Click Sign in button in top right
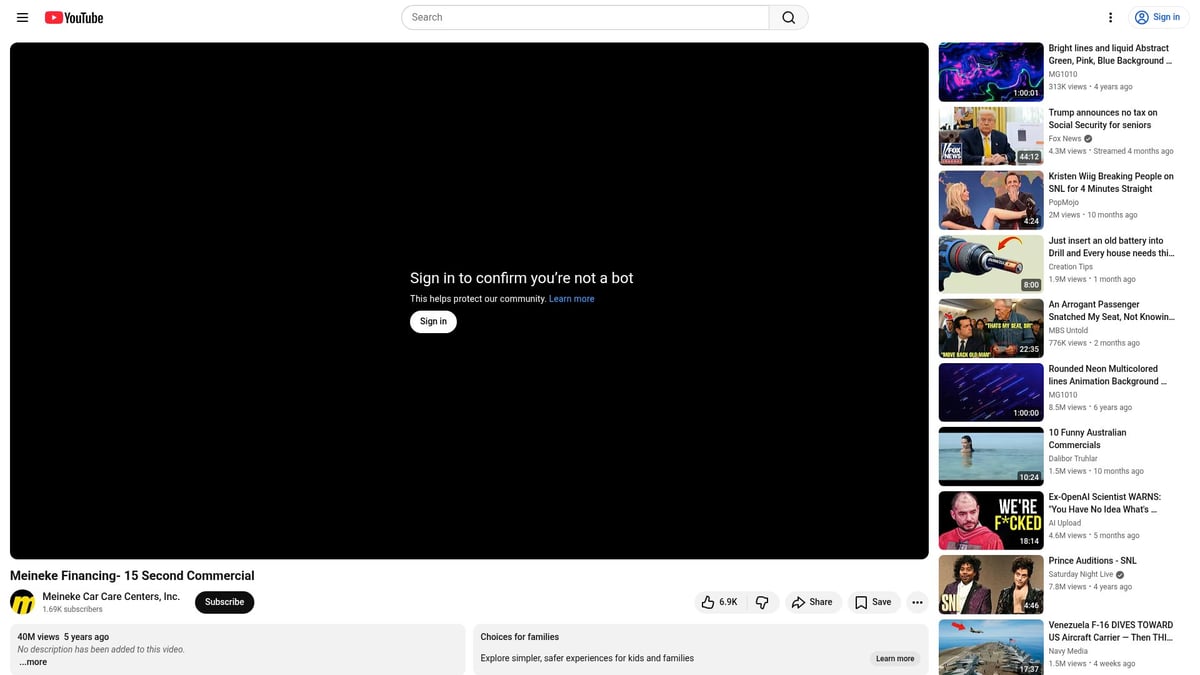Screen dimensions: 1200x675 [x=1157, y=17]
